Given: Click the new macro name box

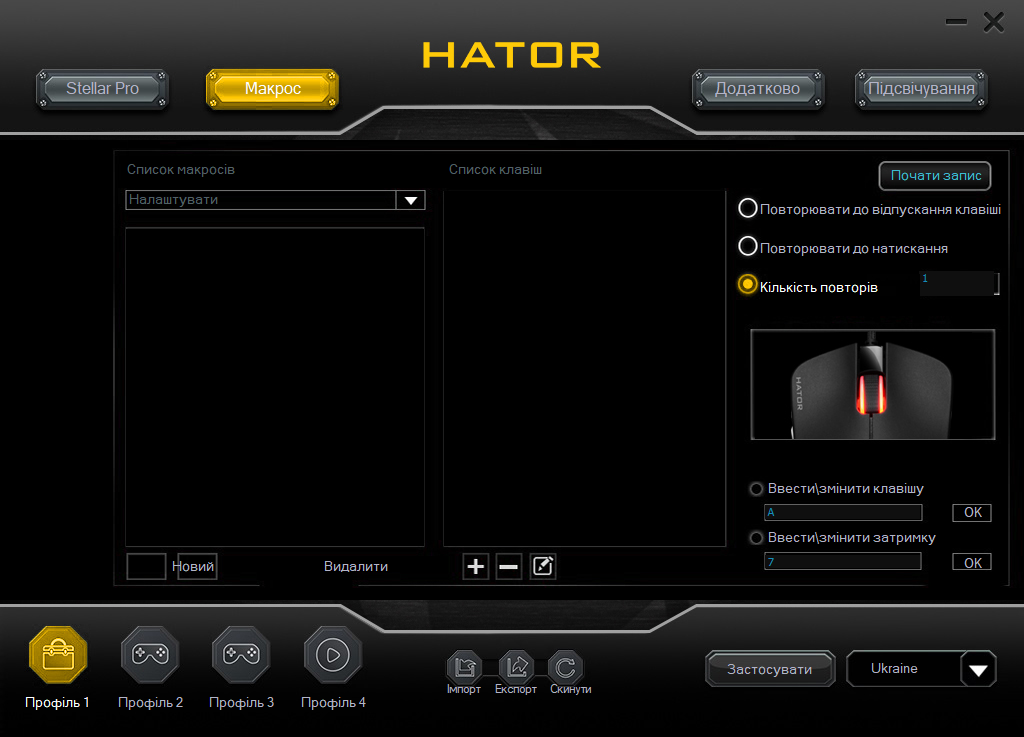Looking at the screenshot, I should pyautogui.click(x=146, y=566).
